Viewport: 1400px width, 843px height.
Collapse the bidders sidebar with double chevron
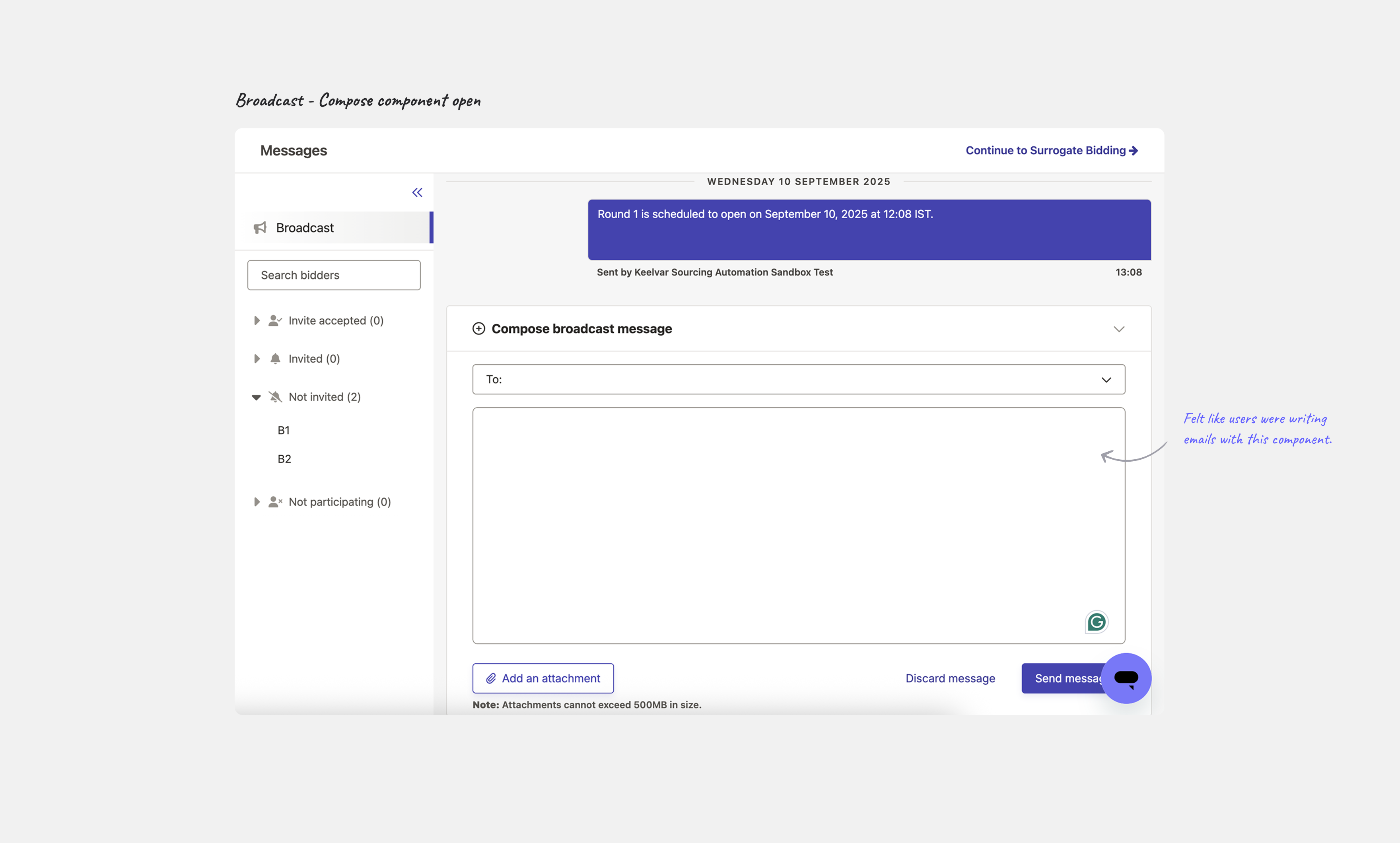point(417,192)
